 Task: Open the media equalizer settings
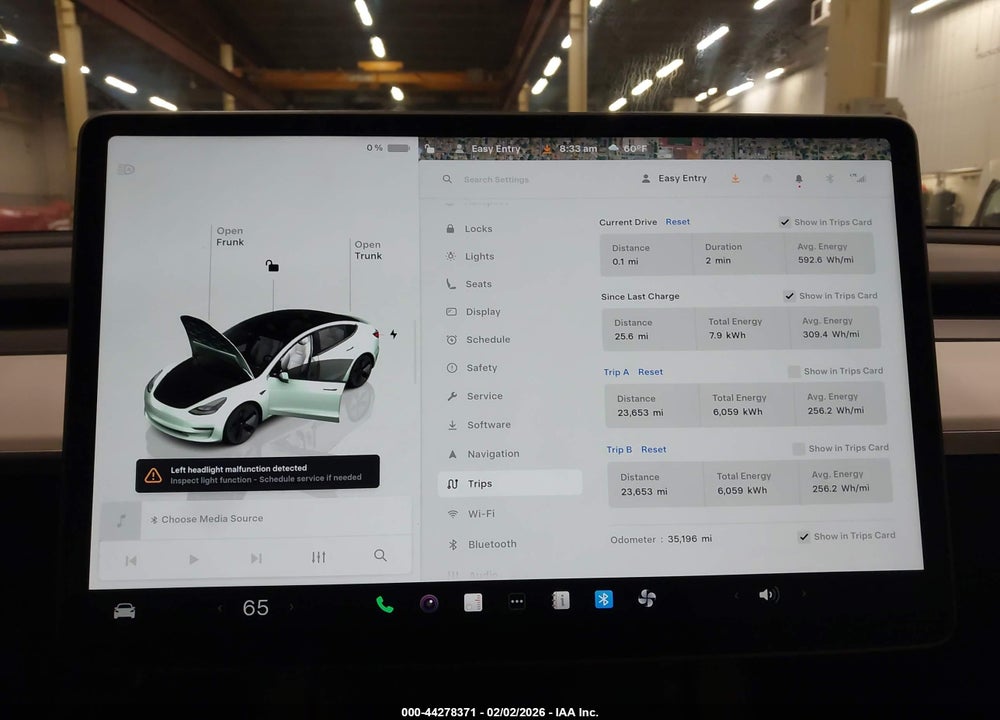pyautogui.click(x=319, y=557)
